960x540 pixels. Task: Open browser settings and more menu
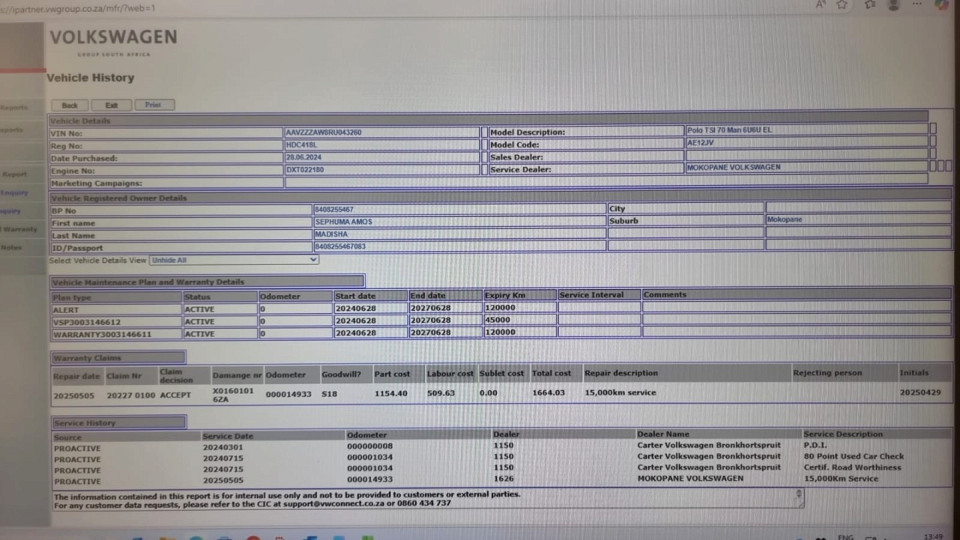tap(918, 5)
